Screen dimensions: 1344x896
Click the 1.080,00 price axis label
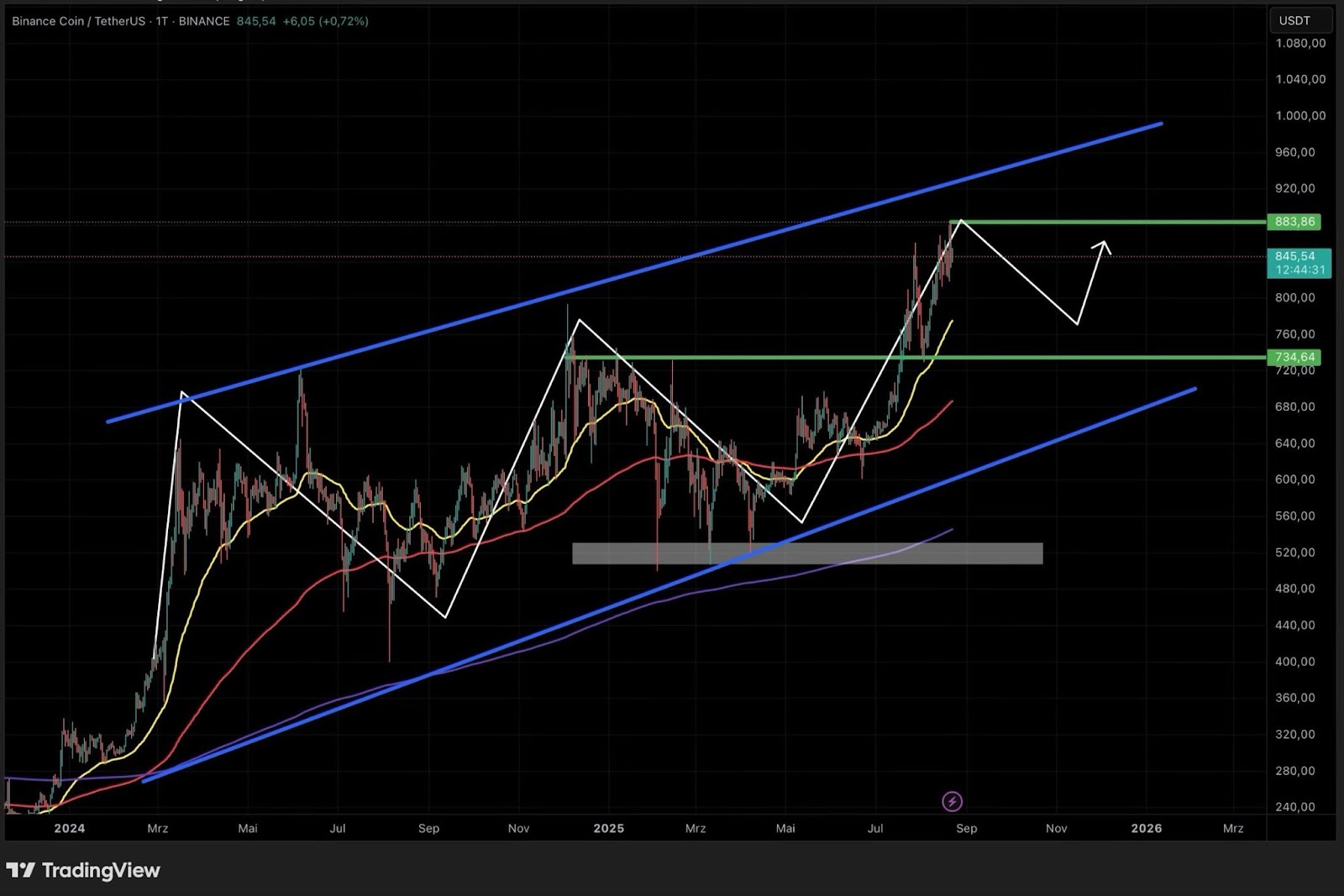(1300, 43)
